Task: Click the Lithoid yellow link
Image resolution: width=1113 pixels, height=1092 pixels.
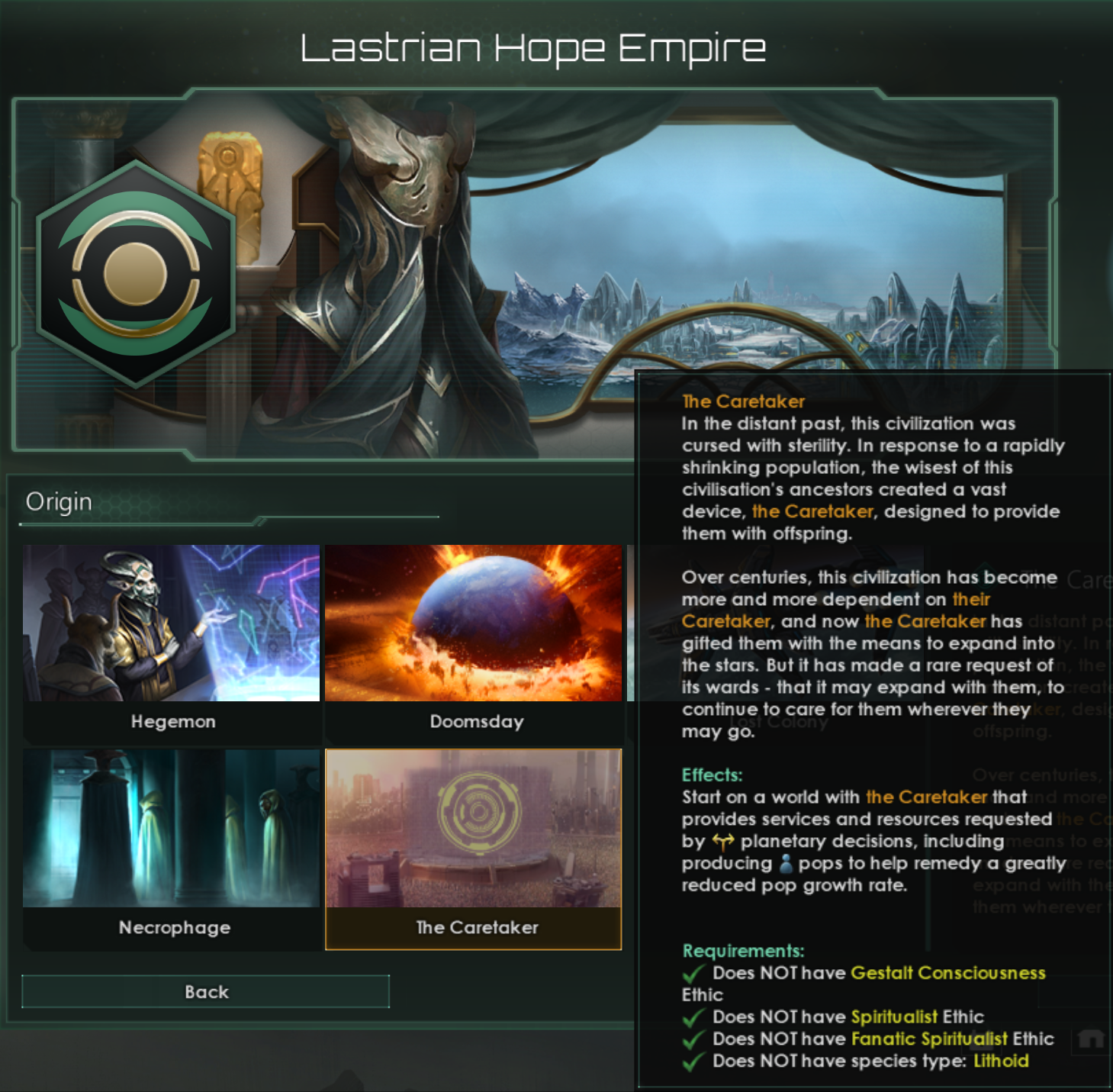Action: (x=1001, y=1061)
